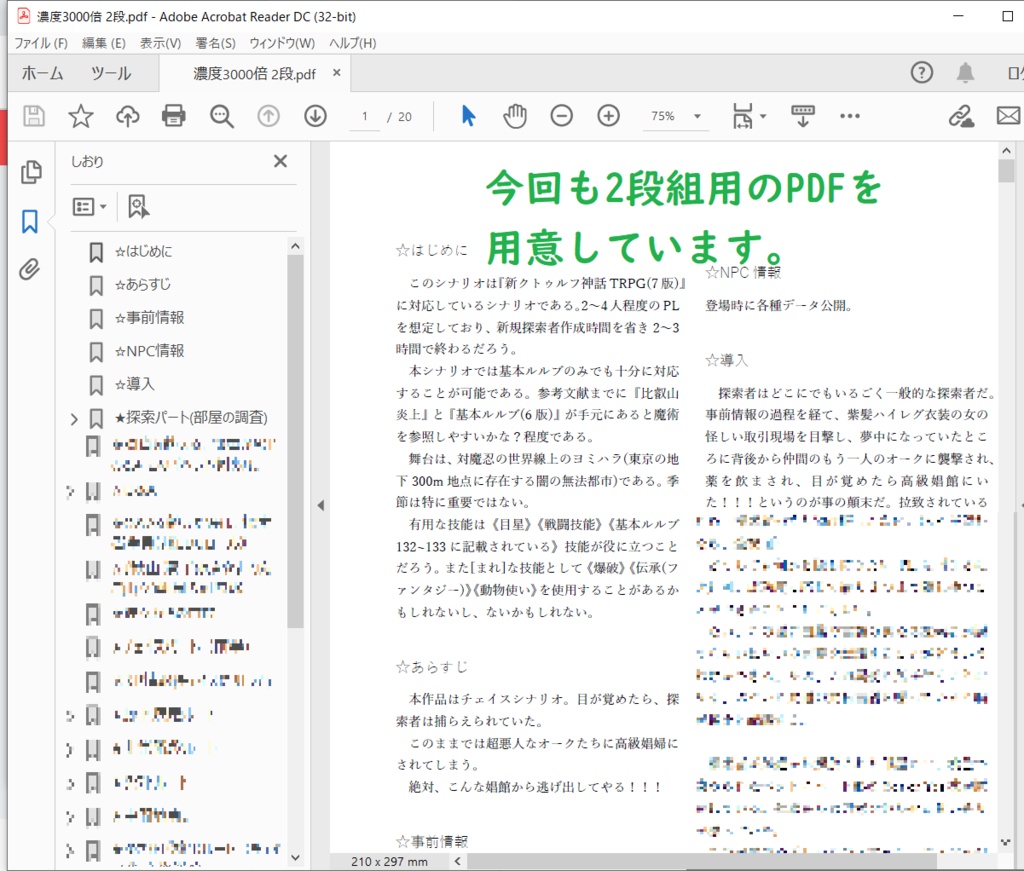Click document vertical scrollbar up arrow
The image size is (1024, 871).
[1006, 151]
